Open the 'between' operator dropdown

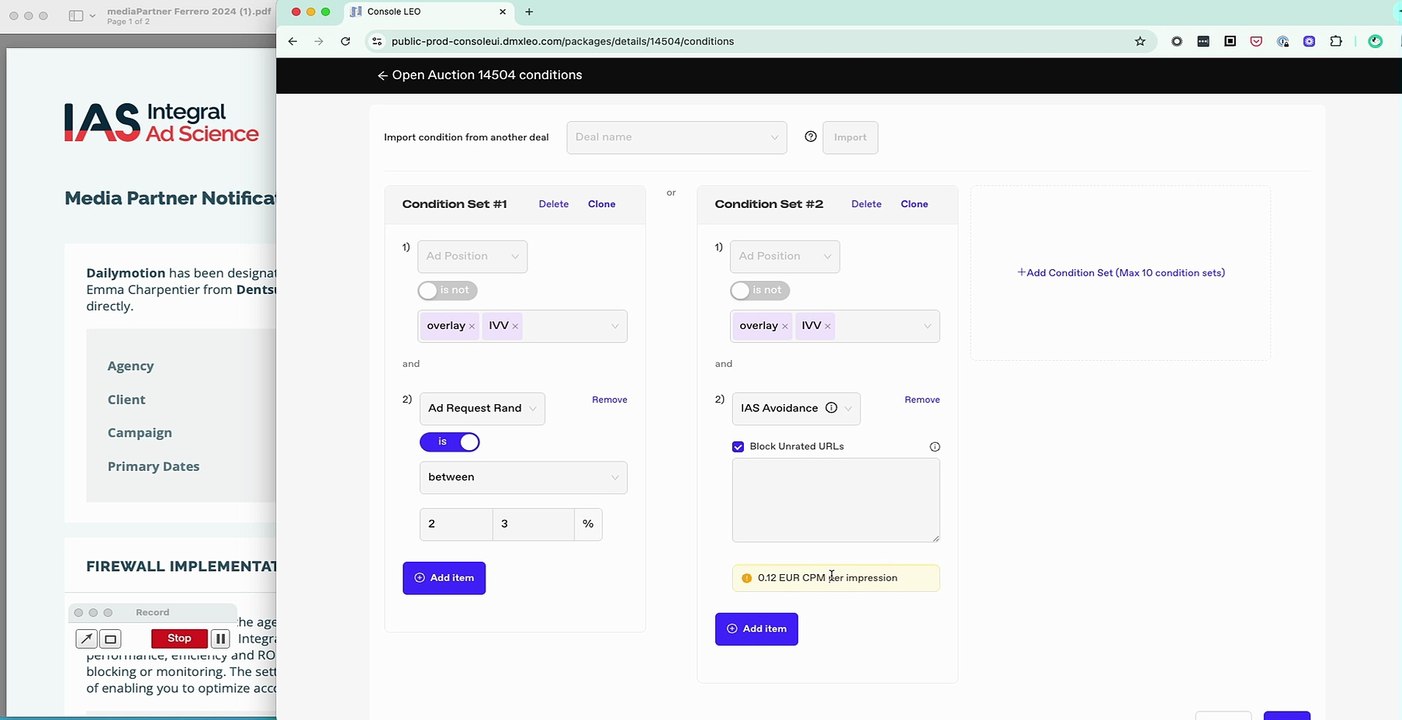(523, 477)
